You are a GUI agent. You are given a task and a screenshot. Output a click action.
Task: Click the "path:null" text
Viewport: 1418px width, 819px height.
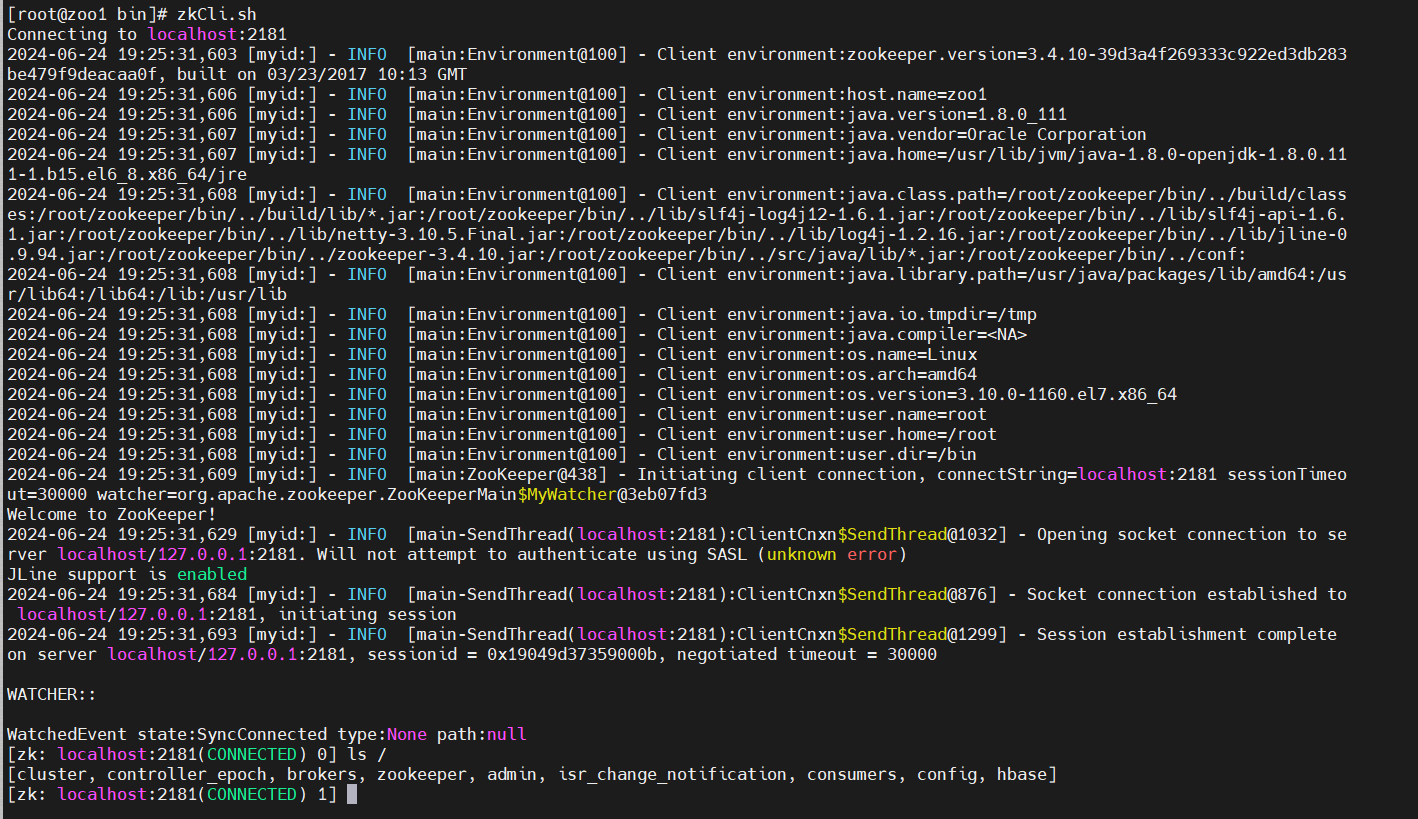[482, 734]
